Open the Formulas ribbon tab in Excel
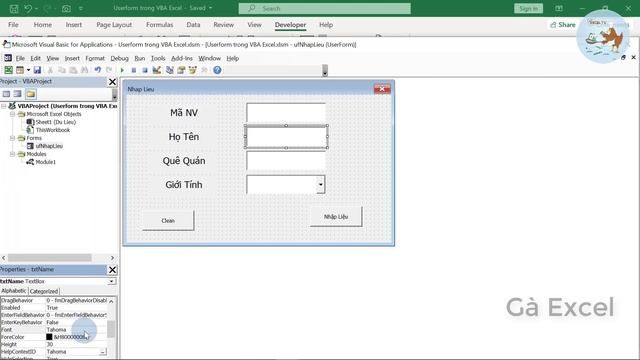This screenshot has height=360, width=640. (160, 25)
